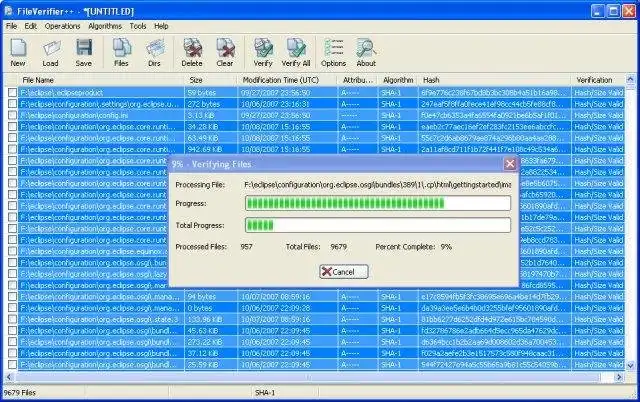This screenshot has height=402, width=640.
Task: Tick checkbox for .eclipseproduct 59 bytes row
Action: click(x=13, y=93)
